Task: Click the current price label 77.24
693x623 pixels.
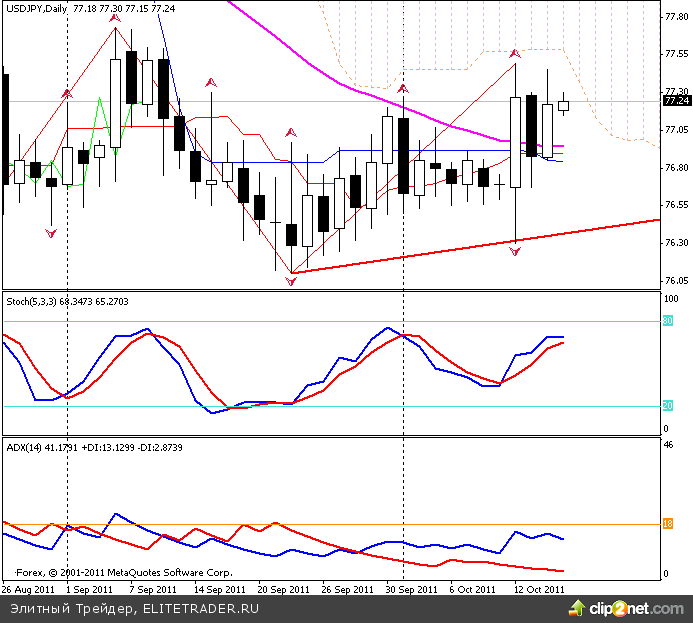Action: pyautogui.click(x=676, y=101)
